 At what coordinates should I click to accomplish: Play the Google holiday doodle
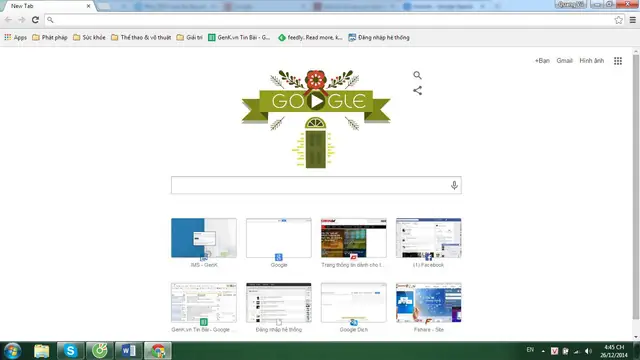pos(316,101)
